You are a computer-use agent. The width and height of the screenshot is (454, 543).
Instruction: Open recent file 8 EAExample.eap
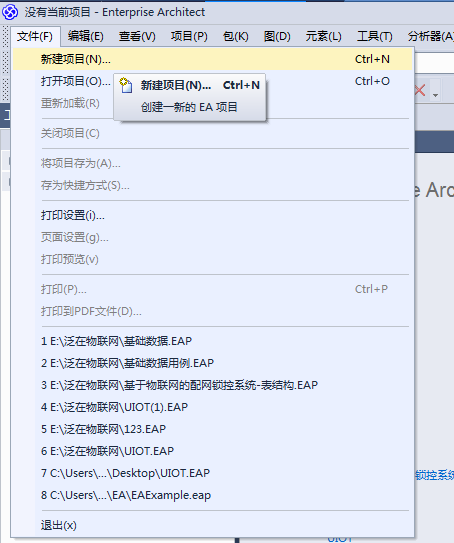point(213,495)
